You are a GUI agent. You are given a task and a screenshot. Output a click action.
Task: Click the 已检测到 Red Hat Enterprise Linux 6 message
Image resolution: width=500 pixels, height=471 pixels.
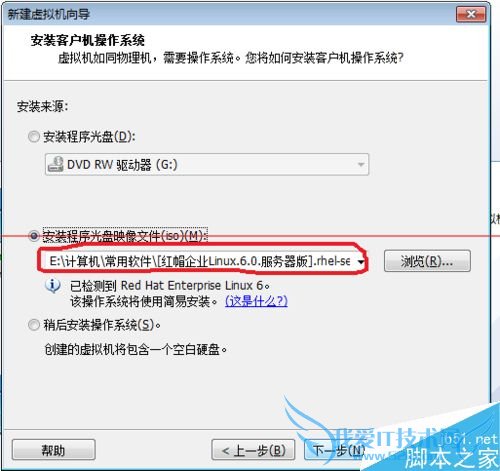(x=170, y=286)
